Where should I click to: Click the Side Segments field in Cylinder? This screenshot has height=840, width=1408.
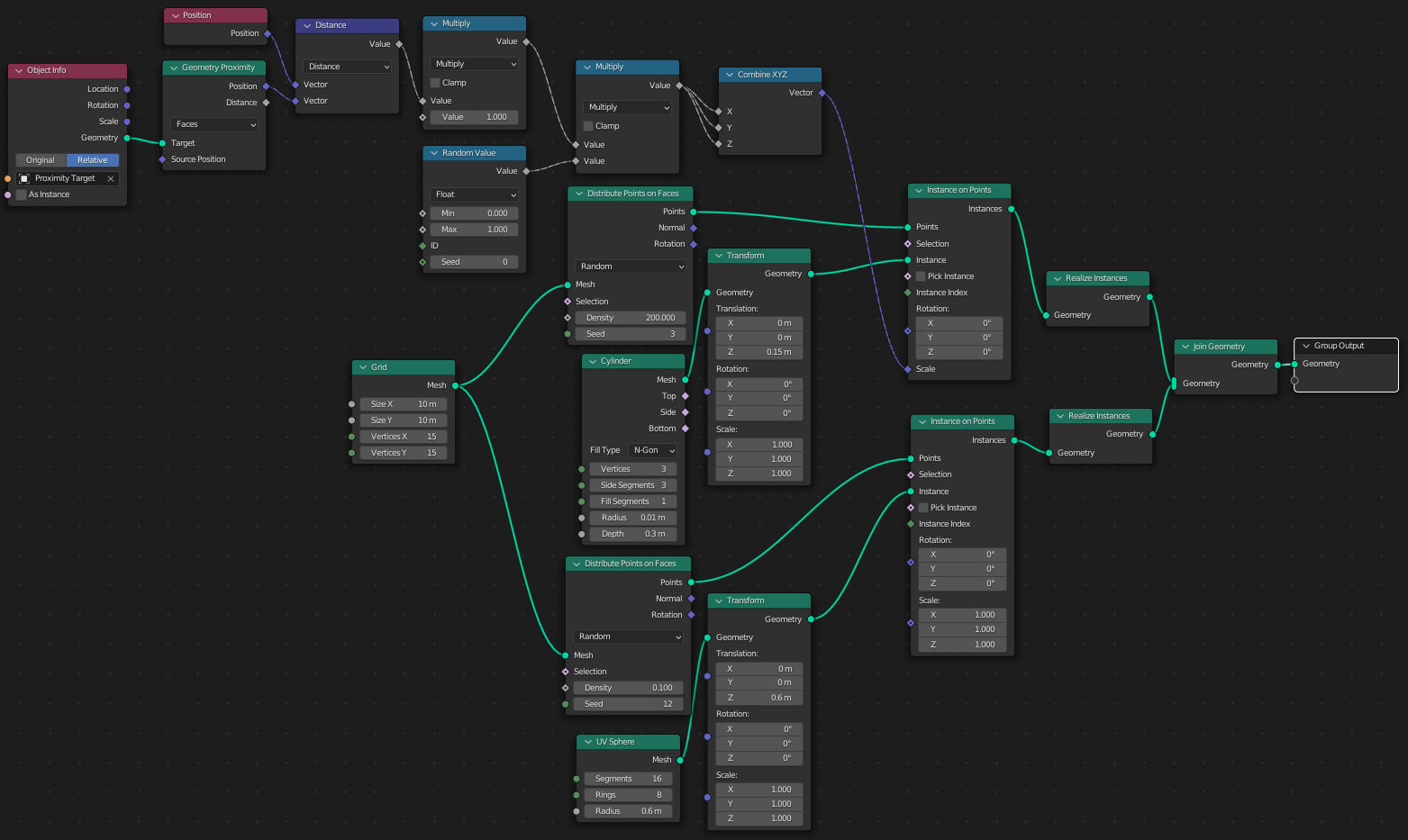coord(633,485)
